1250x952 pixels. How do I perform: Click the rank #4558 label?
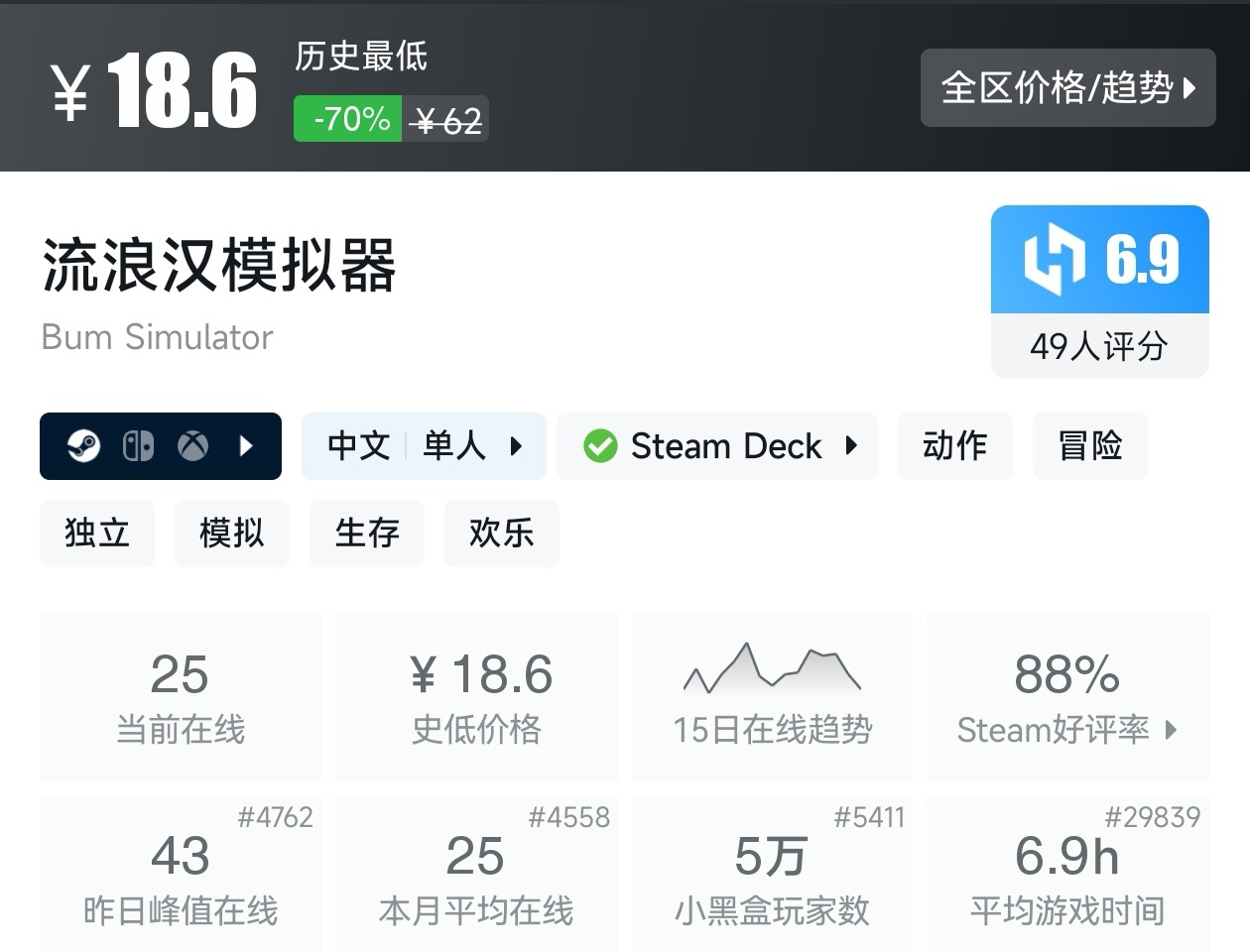pos(568,817)
